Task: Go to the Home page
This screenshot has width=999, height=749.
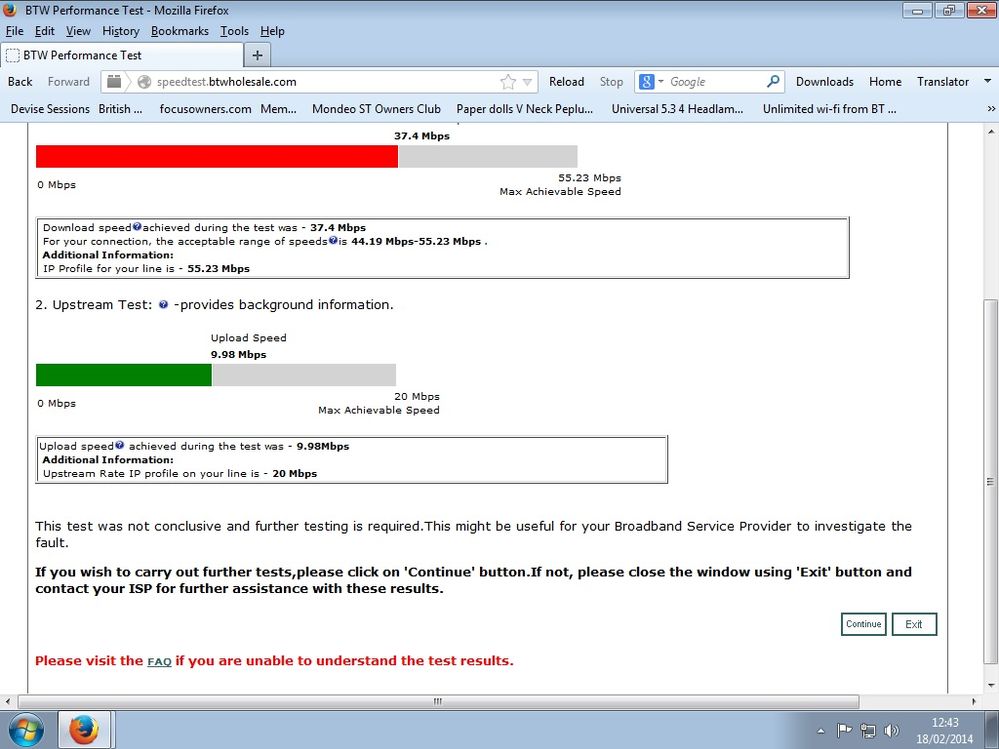Action: (x=885, y=82)
